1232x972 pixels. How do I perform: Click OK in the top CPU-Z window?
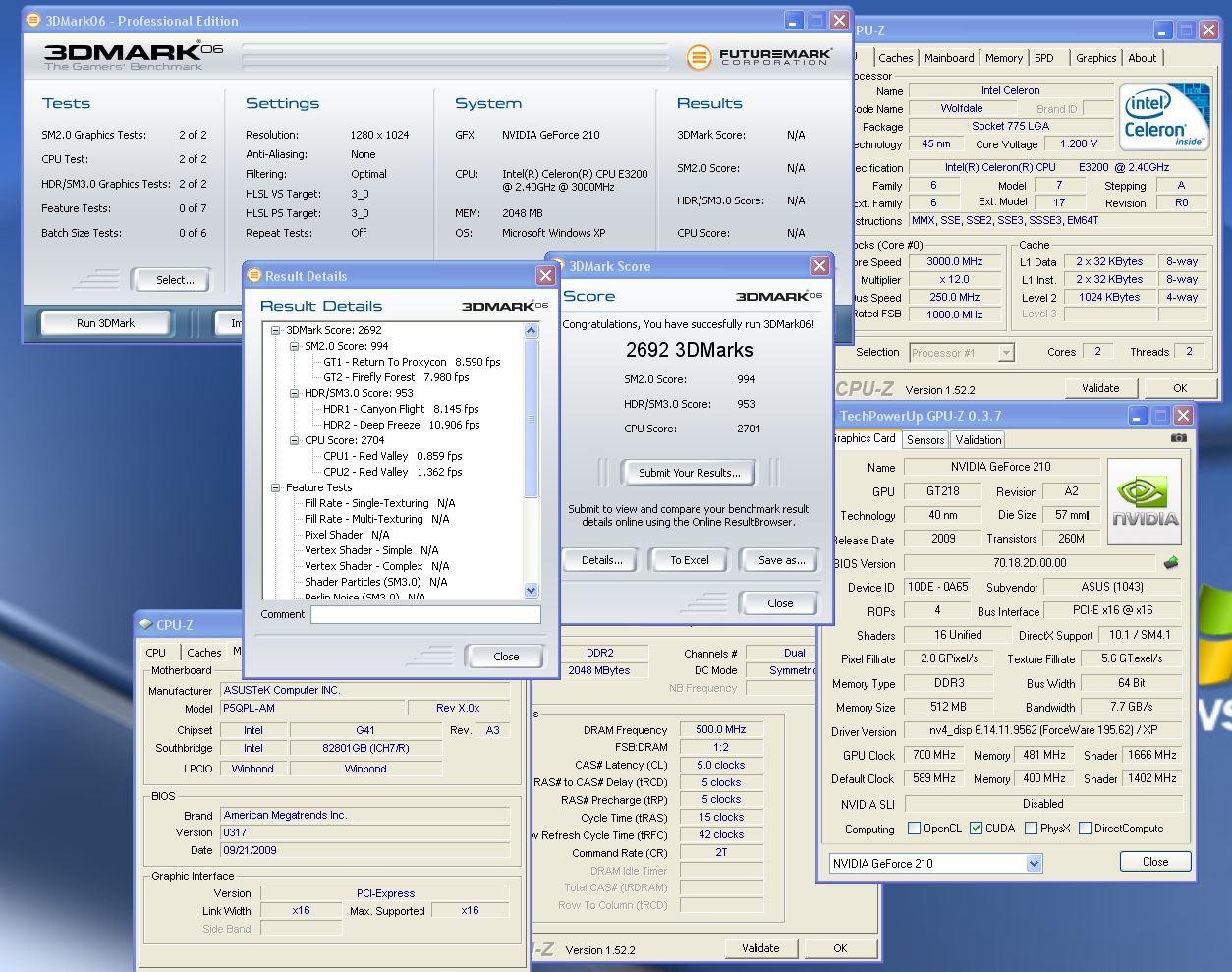tap(1180, 388)
